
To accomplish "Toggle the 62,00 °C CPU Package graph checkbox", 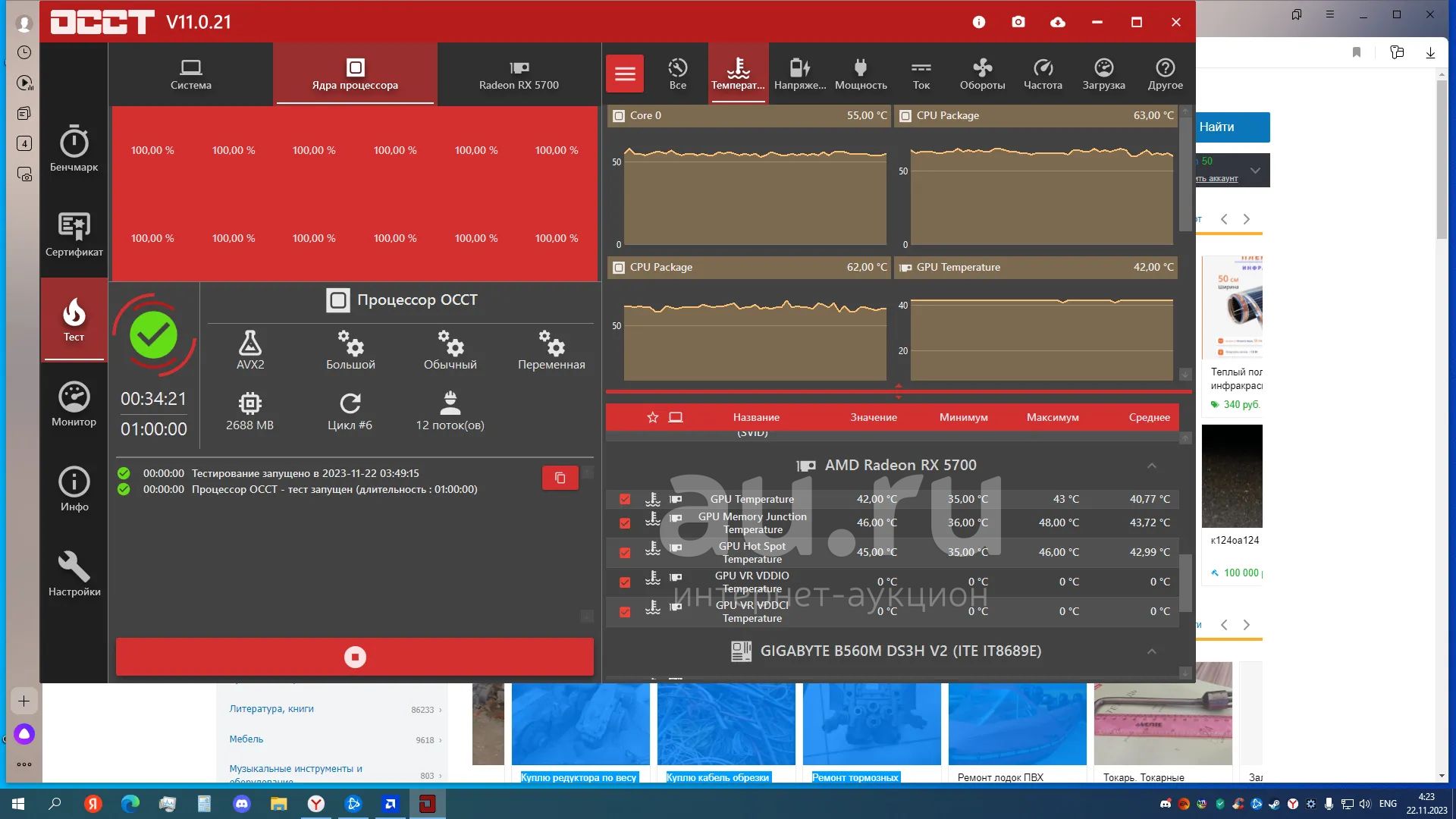I will (x=618, y=268).
